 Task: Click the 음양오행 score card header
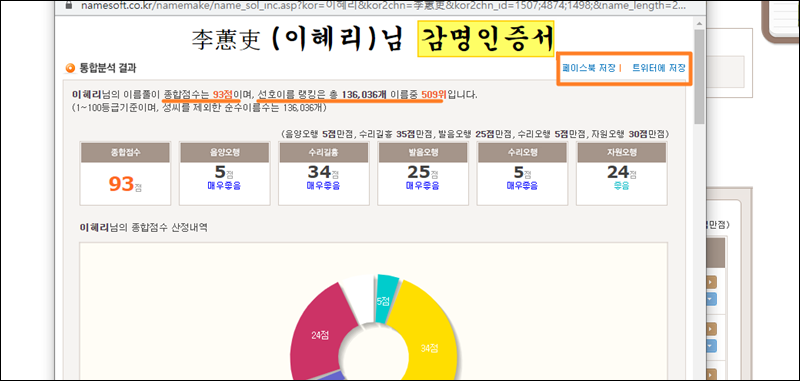224,153
